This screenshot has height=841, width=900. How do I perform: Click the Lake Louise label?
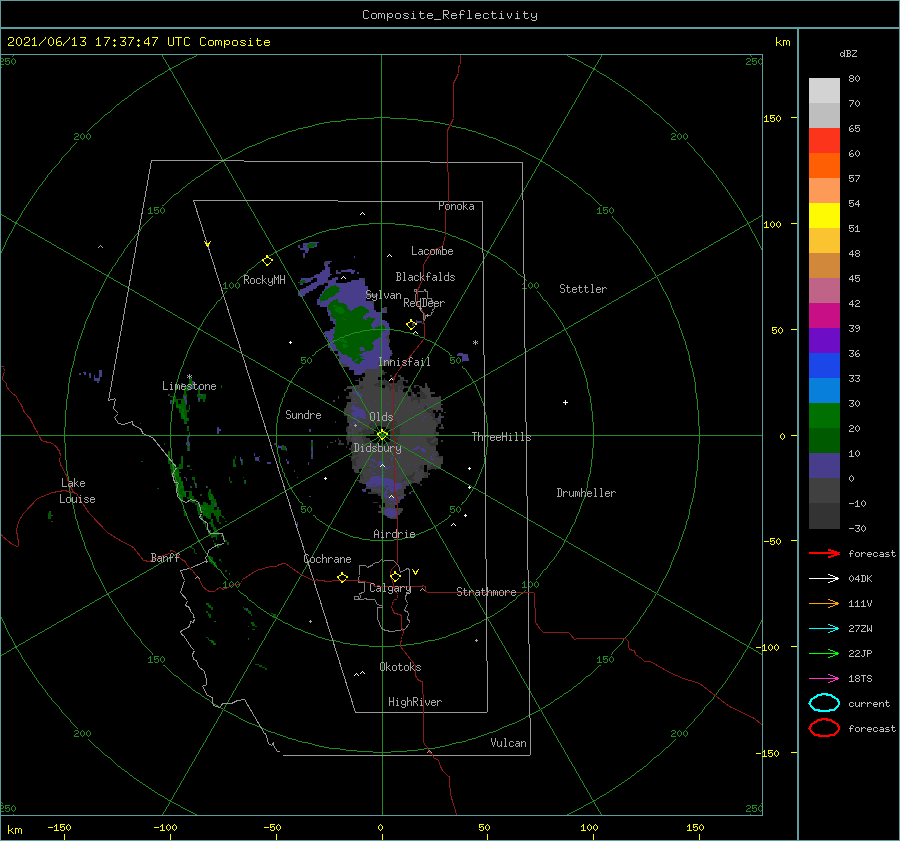point(77,491)
